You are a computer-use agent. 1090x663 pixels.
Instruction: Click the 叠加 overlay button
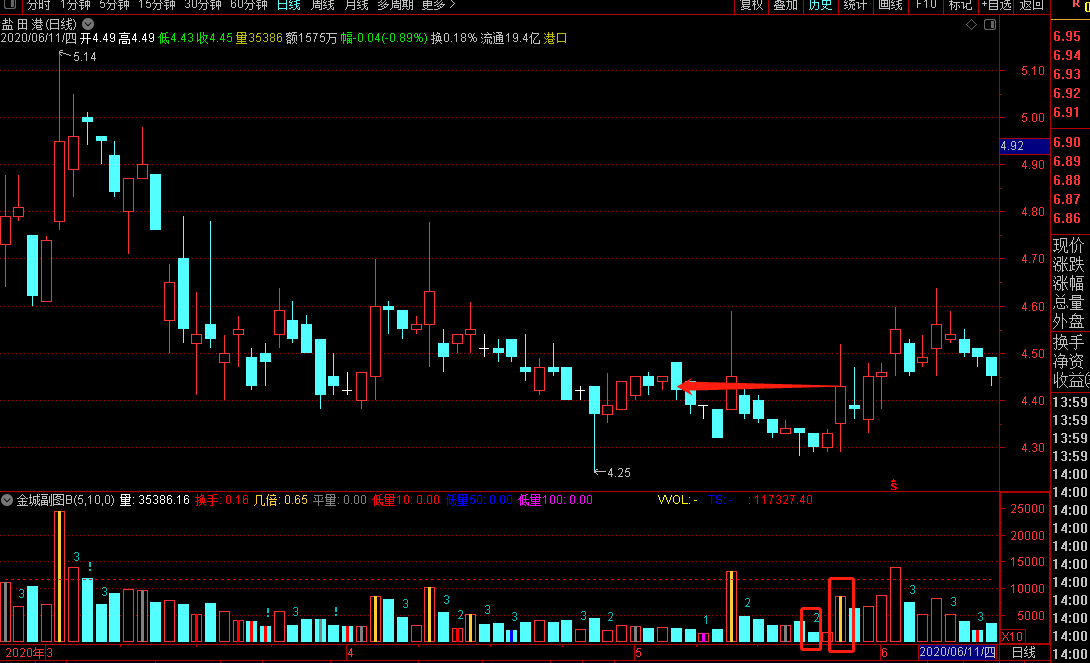point(786,5)
